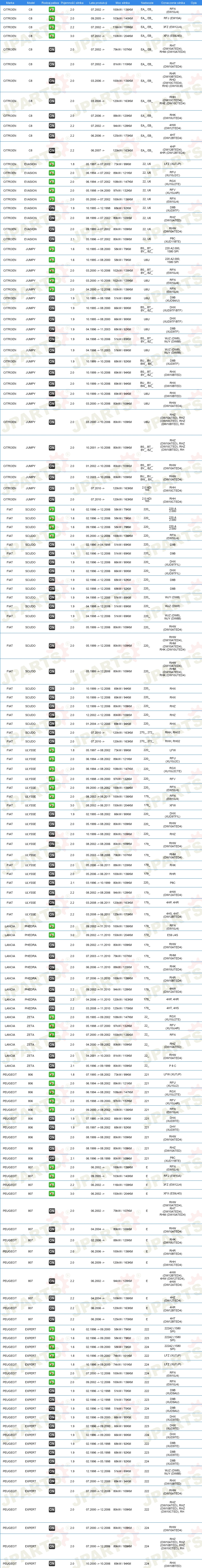
Task: Click PHEDRA model cell in the 3.0 row
Action: coord(30,935)
